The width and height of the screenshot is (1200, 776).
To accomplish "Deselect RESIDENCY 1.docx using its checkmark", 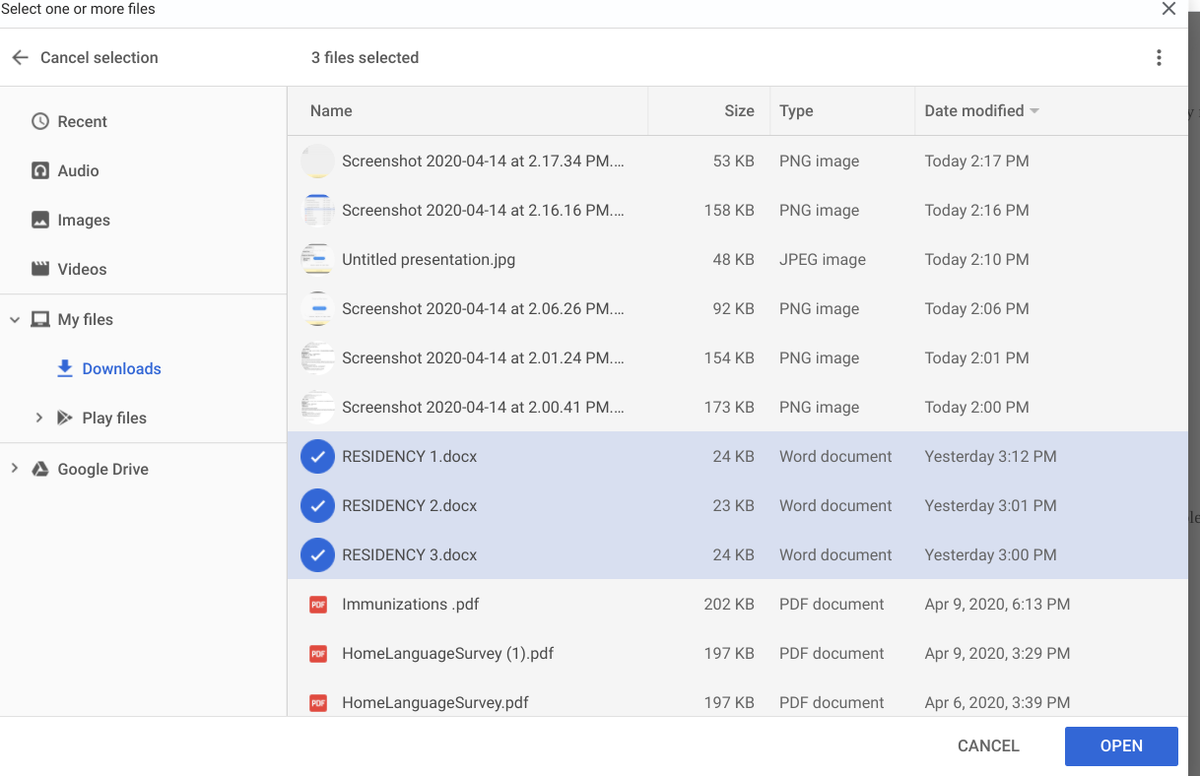I will (317, 456).
